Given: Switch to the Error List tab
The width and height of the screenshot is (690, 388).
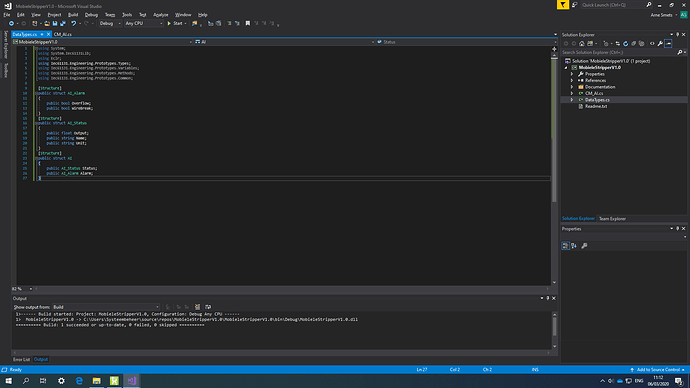Looking at the screenshot, I should click(21, 359).
